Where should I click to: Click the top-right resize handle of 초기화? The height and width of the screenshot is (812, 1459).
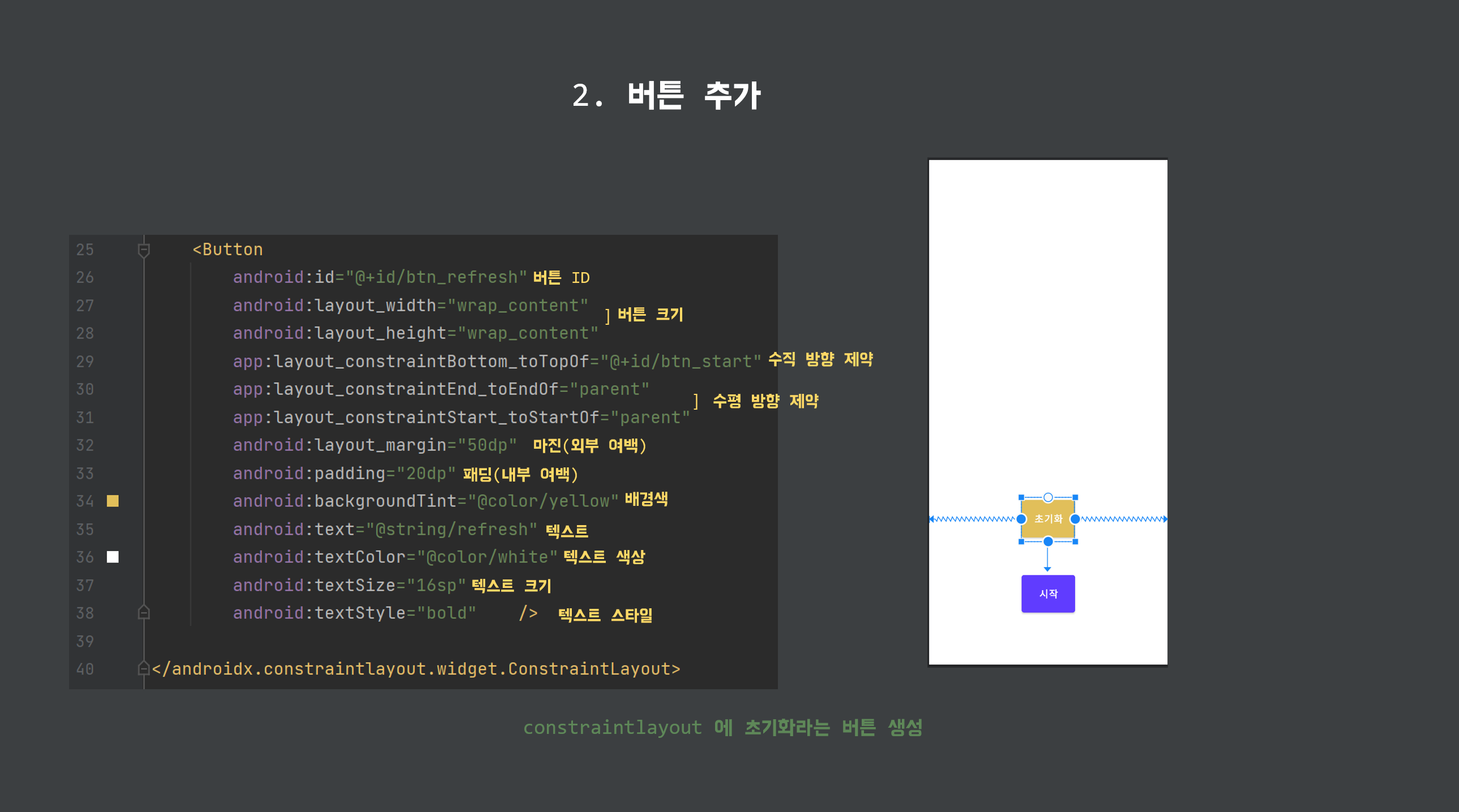(1075, 498)
